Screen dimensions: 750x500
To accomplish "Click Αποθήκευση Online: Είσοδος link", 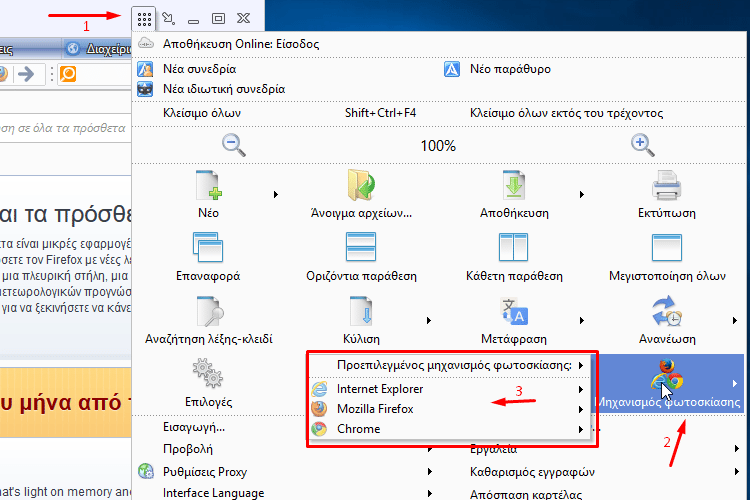I will 241,44.
